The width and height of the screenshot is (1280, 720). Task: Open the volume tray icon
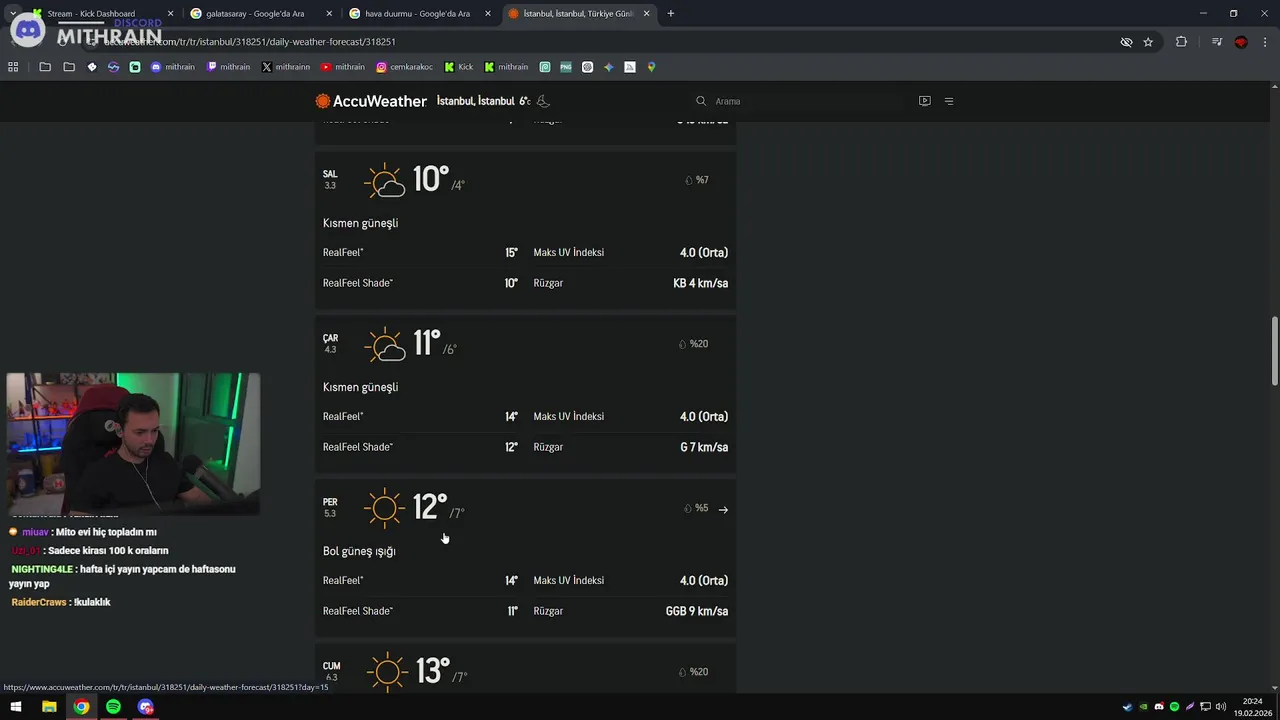click(x=1220, y=707)
